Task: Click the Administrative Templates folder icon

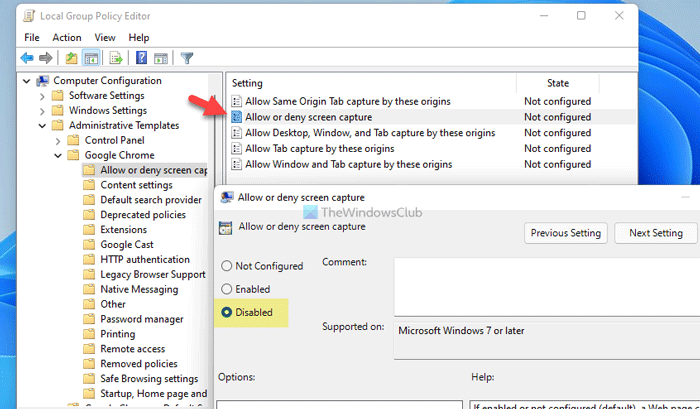Action: coord(58,125)
